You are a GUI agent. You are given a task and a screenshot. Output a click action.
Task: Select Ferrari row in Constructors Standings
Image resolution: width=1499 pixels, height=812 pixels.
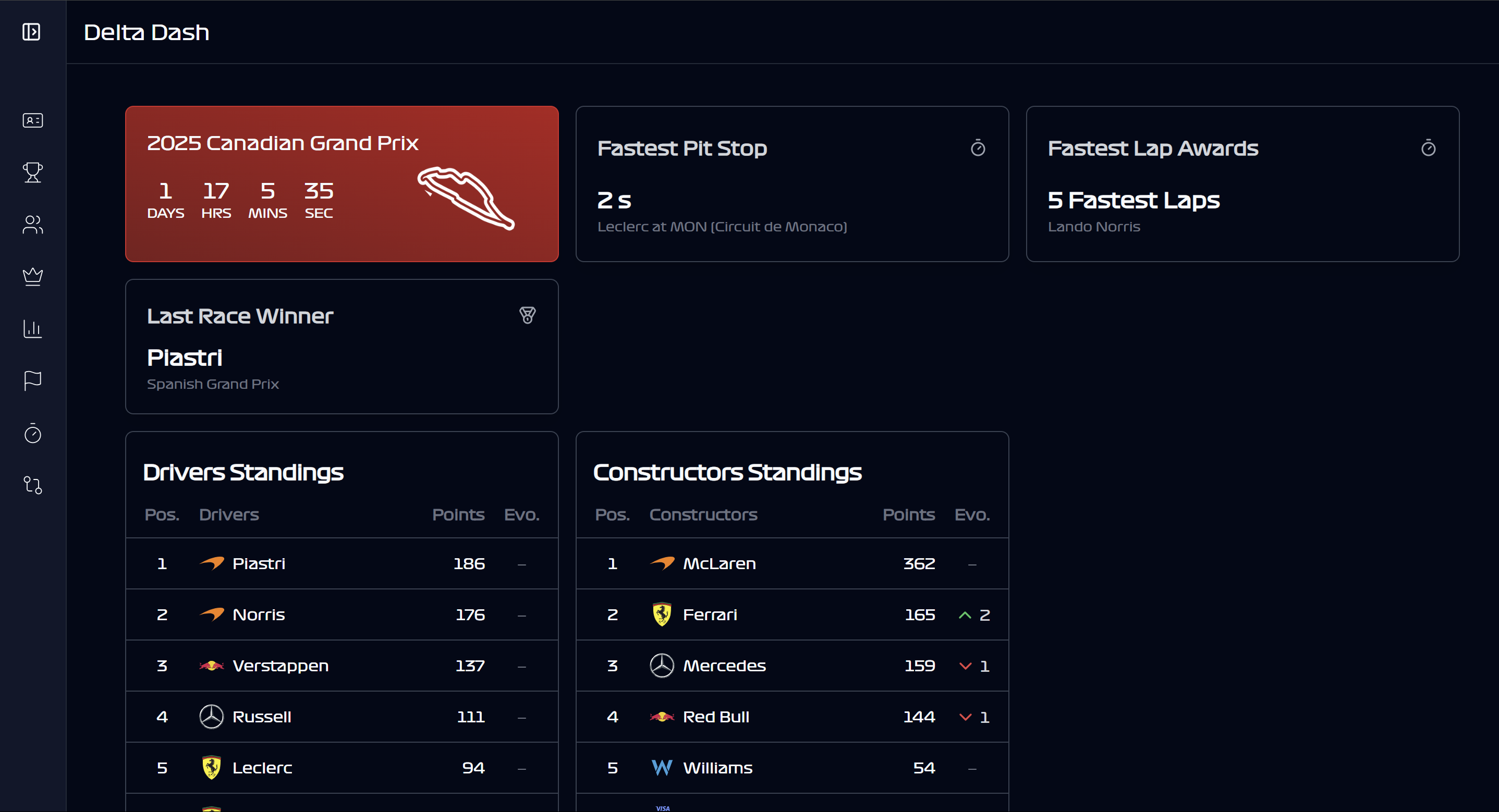coord(792,615)
